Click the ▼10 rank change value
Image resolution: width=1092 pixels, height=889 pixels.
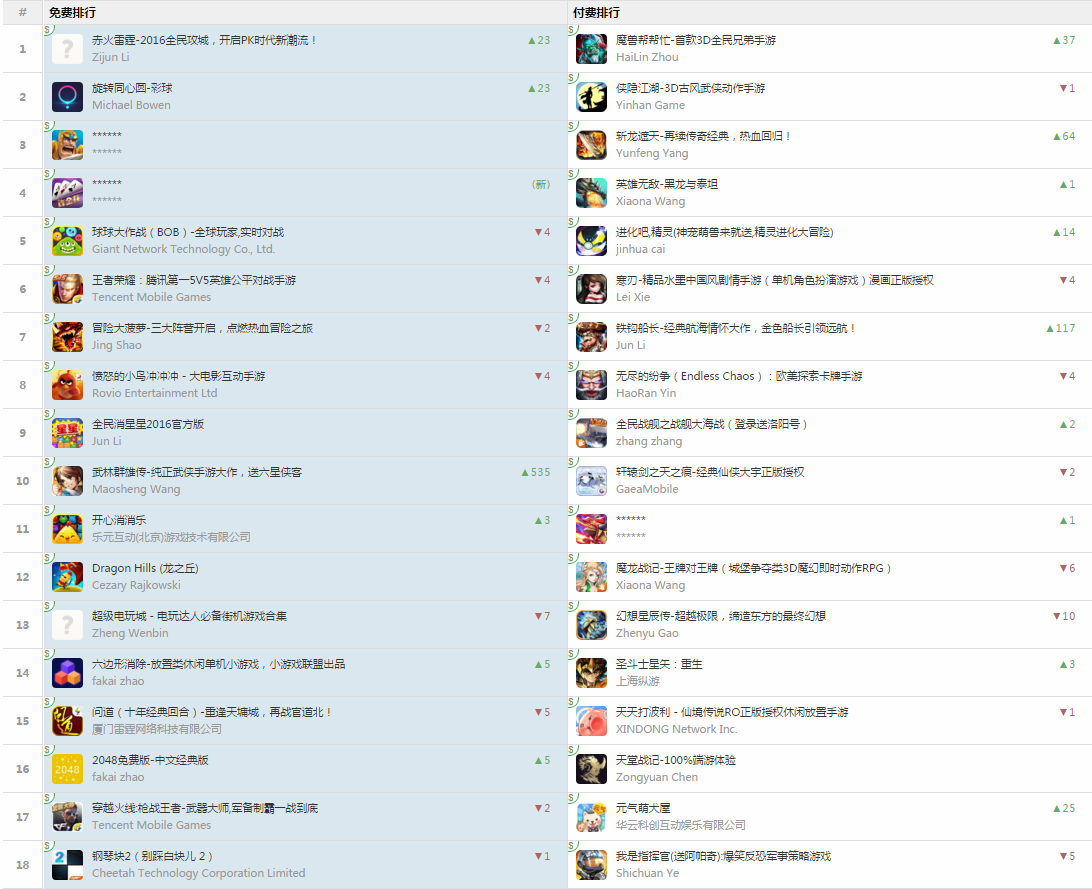pos(1063,617)
